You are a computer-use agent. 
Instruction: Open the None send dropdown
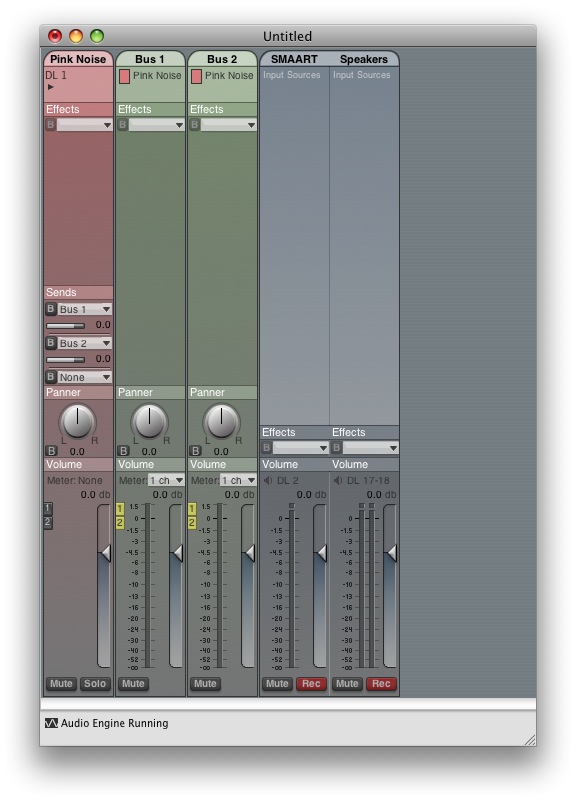[x=84, y=377]
